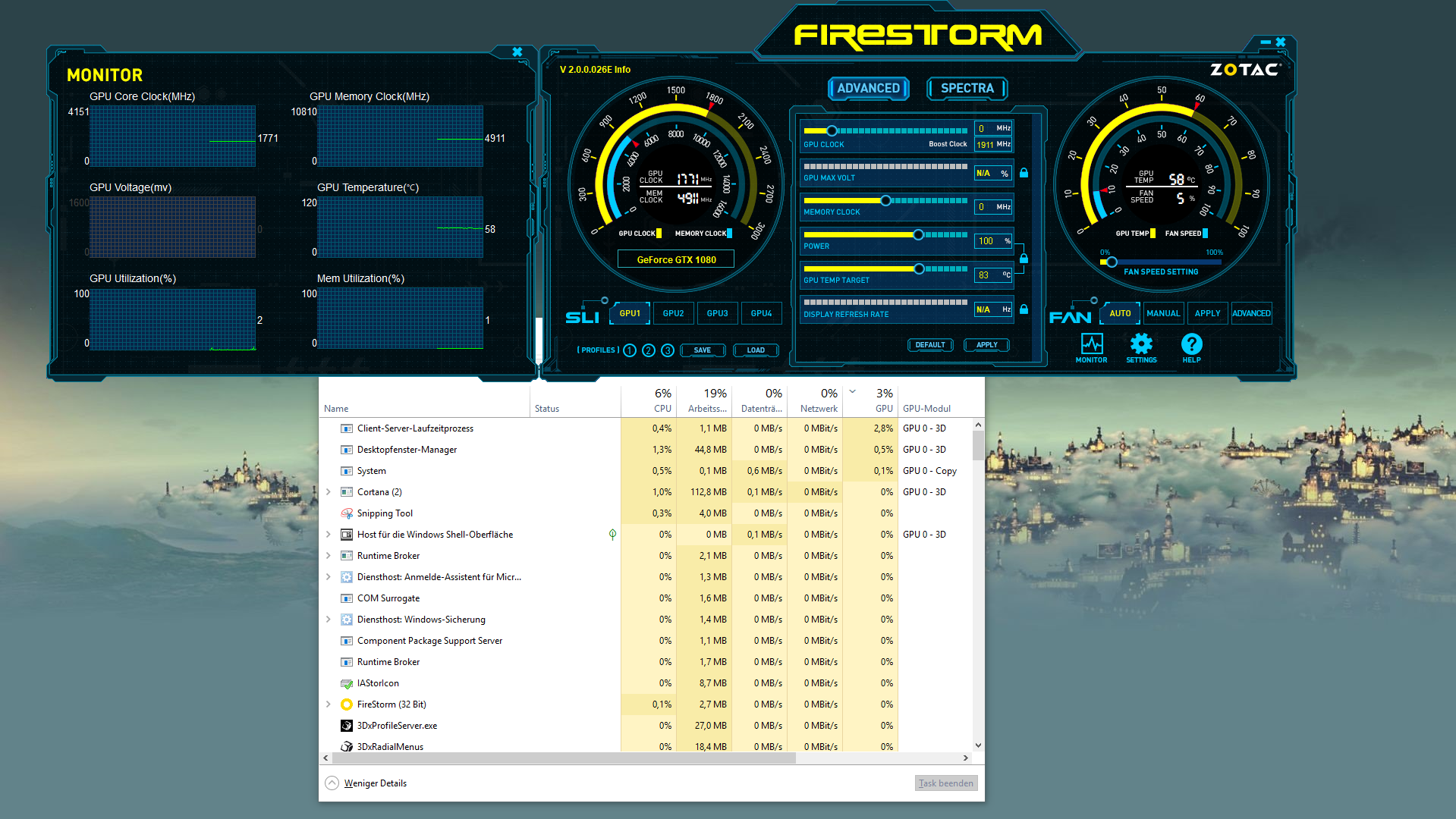The image size is (1456, 819).
Task: Click Task beenden in Task Manager
Action: pyautogui.click(x=945, y=783)
